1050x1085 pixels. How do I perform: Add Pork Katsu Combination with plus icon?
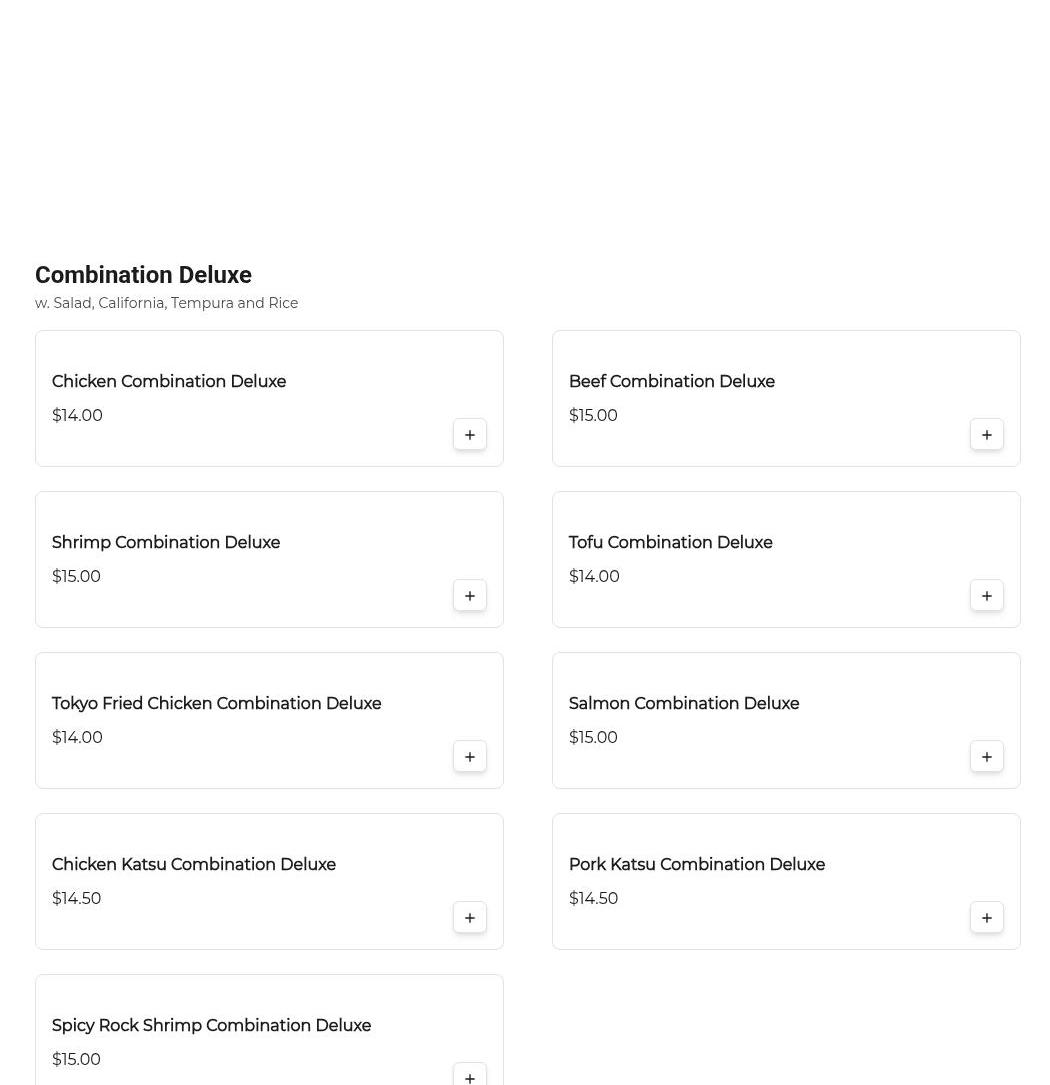click(x=987, y=918)
